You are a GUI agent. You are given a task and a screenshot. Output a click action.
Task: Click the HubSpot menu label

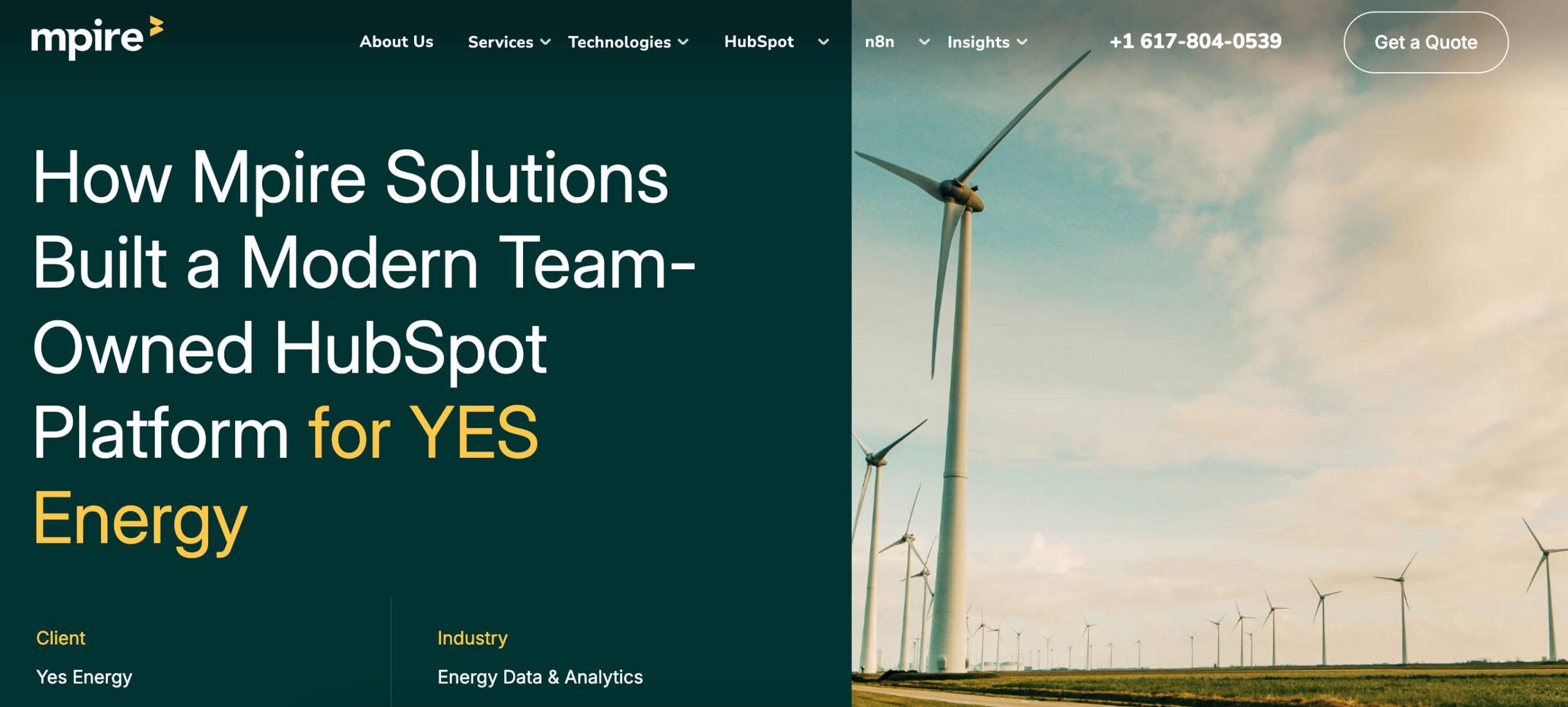tap(758, 42)
